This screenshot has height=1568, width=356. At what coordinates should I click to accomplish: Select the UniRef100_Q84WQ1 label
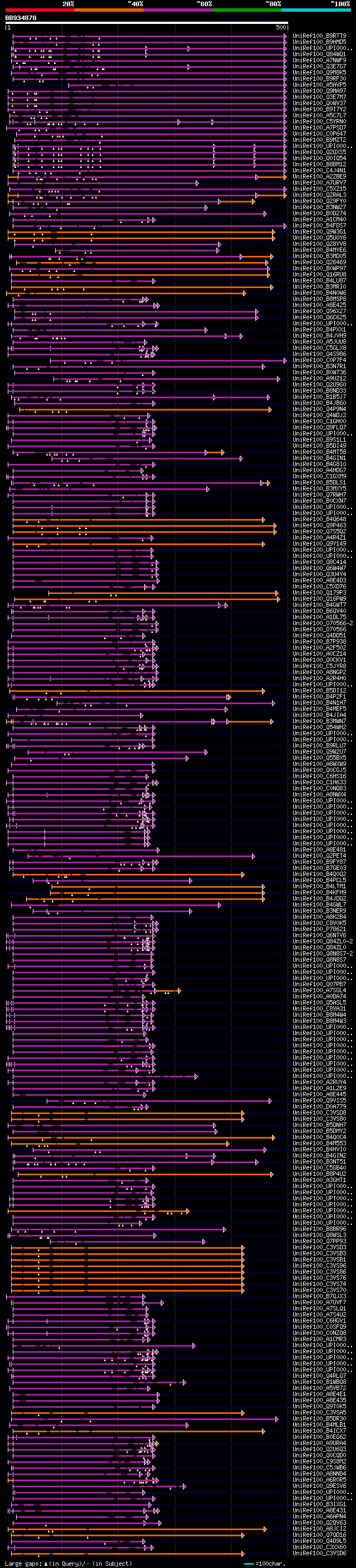(319, 54)
